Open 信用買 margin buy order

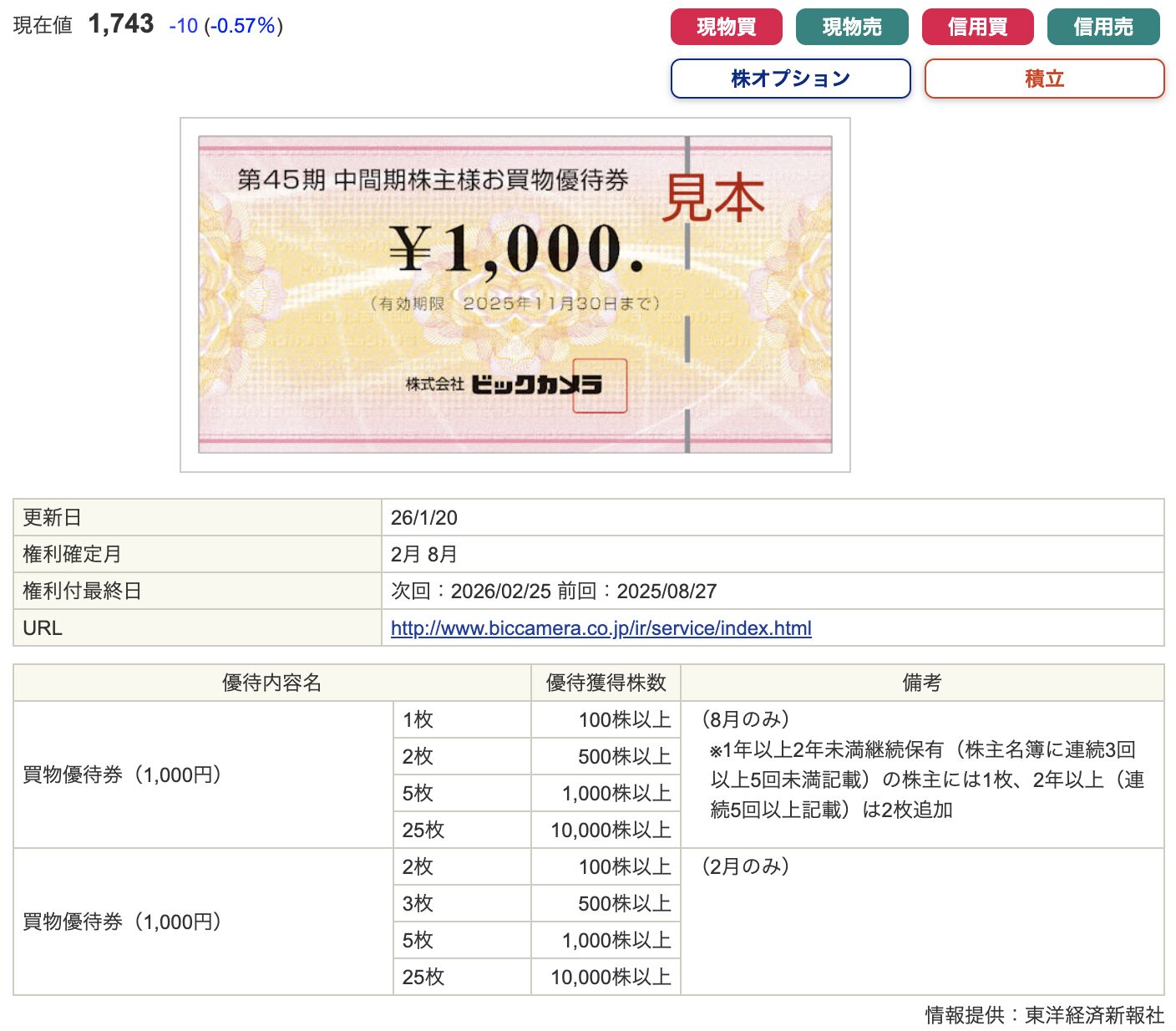point(977,27)
